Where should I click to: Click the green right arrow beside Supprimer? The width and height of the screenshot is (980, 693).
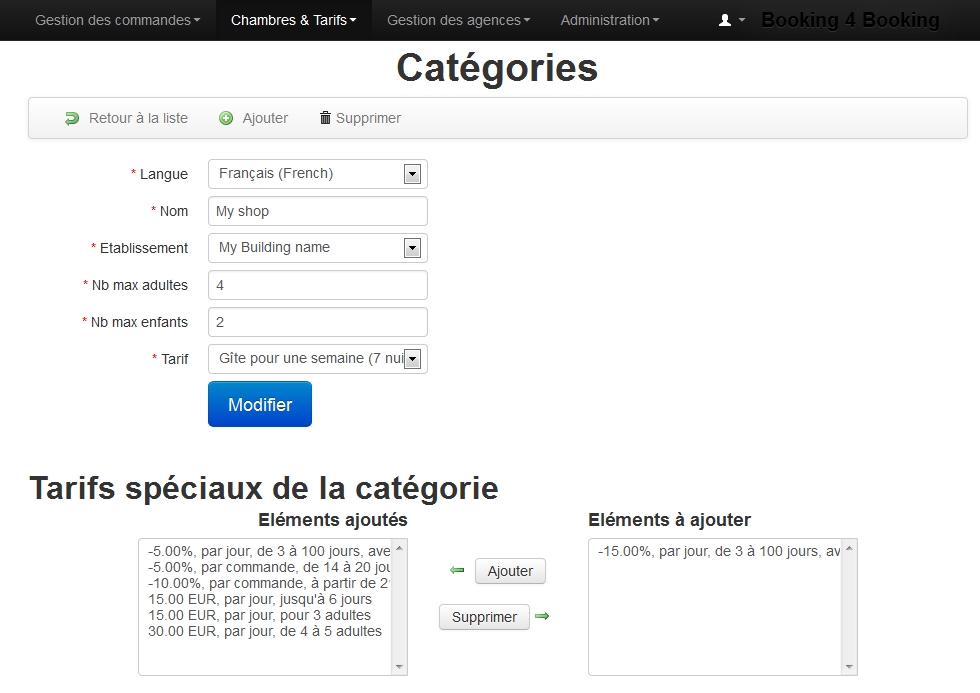coord(542,617)
